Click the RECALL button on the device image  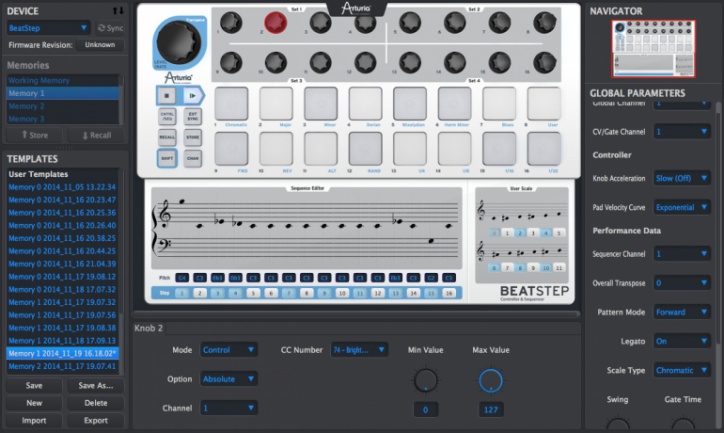(167, 137)
